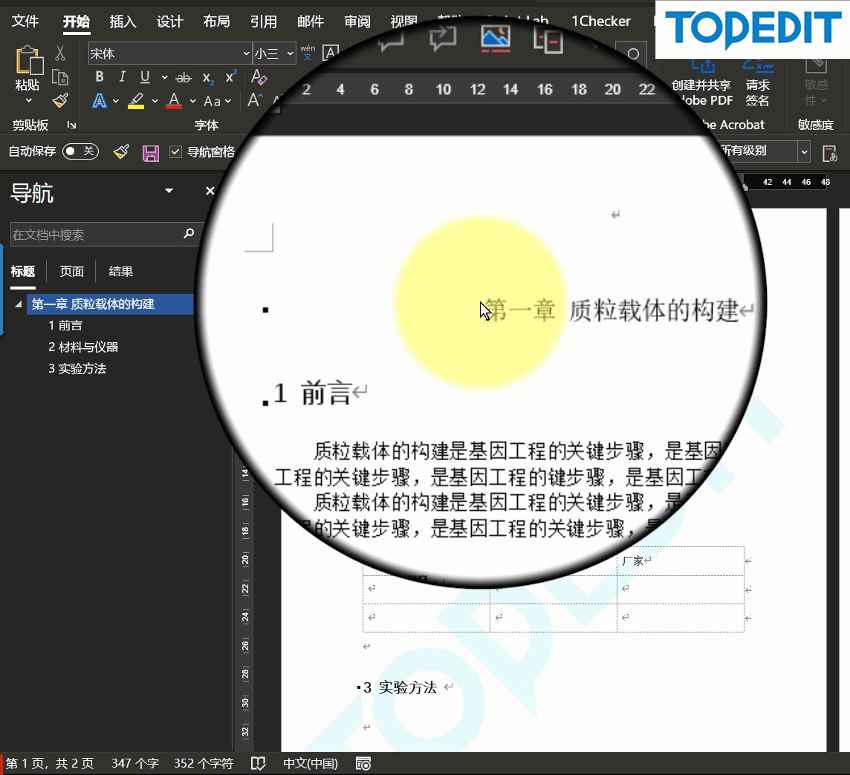Apply Subscript formatting icon
This screenshot has width=850, height=775.
pyautogui.click(x=208, y=78)
